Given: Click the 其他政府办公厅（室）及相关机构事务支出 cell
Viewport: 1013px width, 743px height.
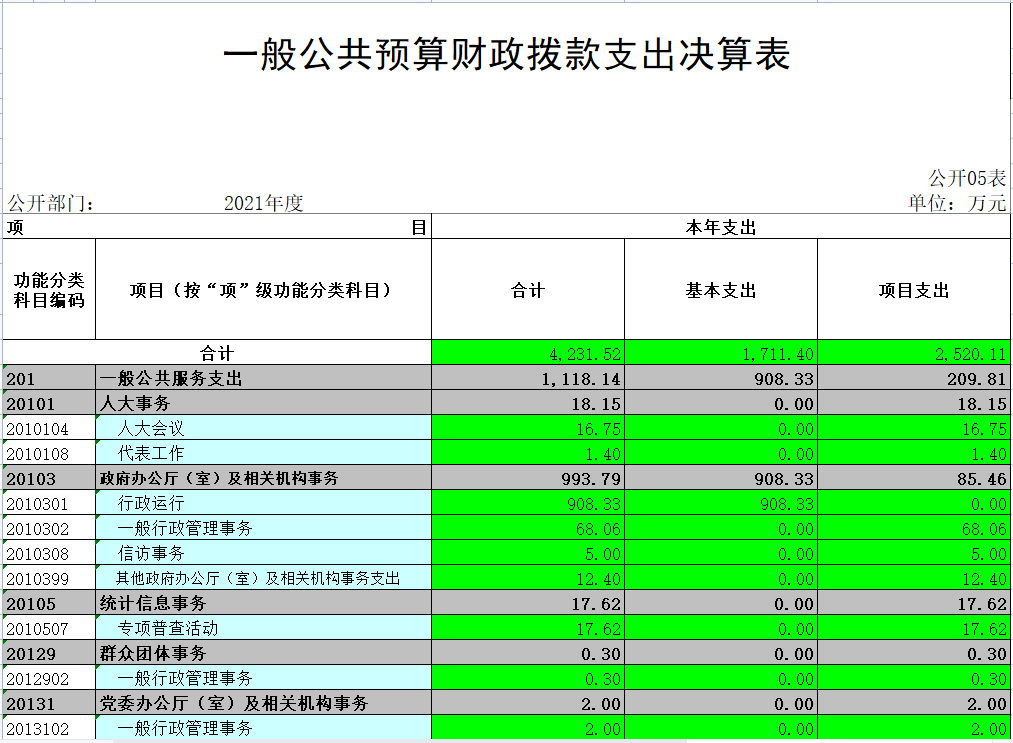Looking at the screenshot, I should point(264,578).
